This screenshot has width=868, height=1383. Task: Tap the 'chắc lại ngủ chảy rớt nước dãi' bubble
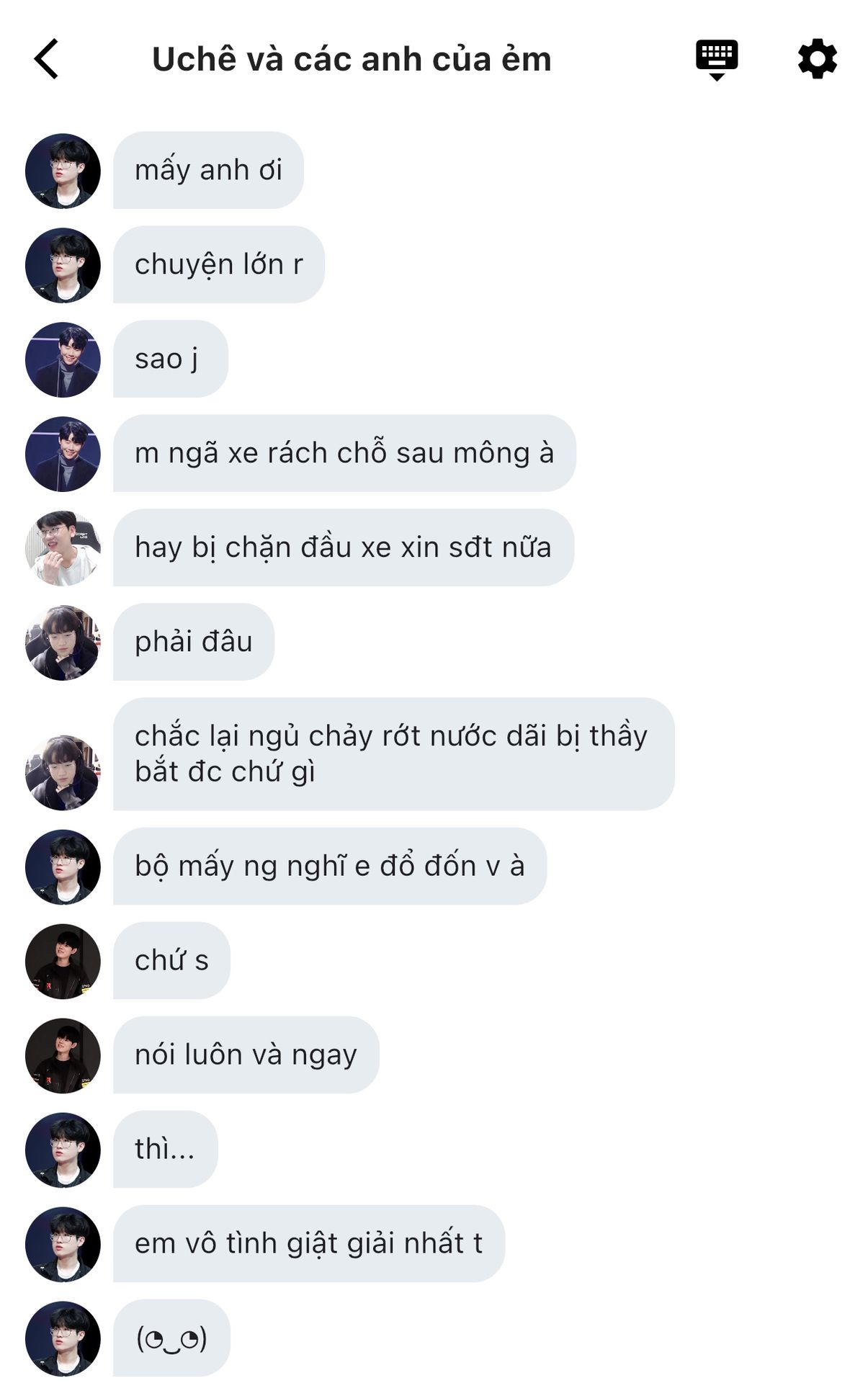(x=393, y=753)
